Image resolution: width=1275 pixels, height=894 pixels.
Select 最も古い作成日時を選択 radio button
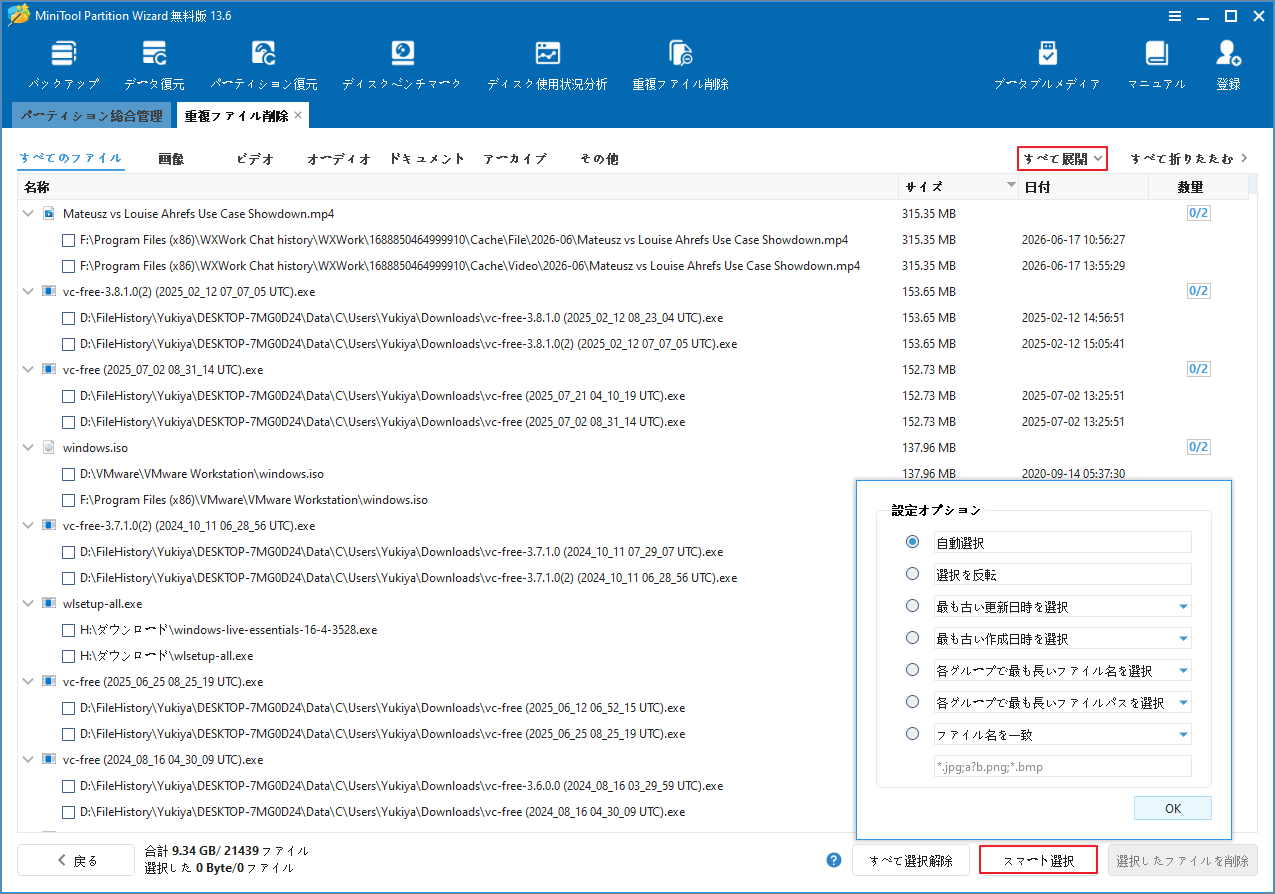tap(912, 637)
